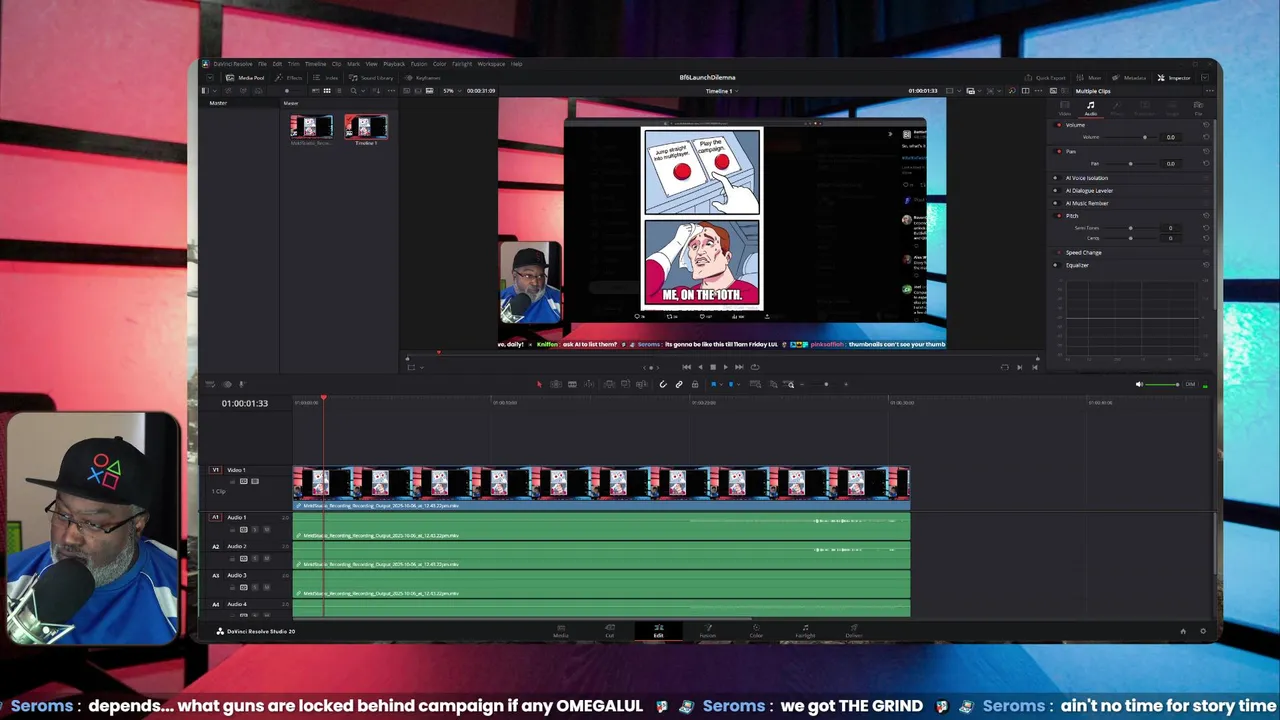Open the Inspector three-dot options menu
The width and height of the screenshot is (1280, 720).
click(x=1210, y=91)
